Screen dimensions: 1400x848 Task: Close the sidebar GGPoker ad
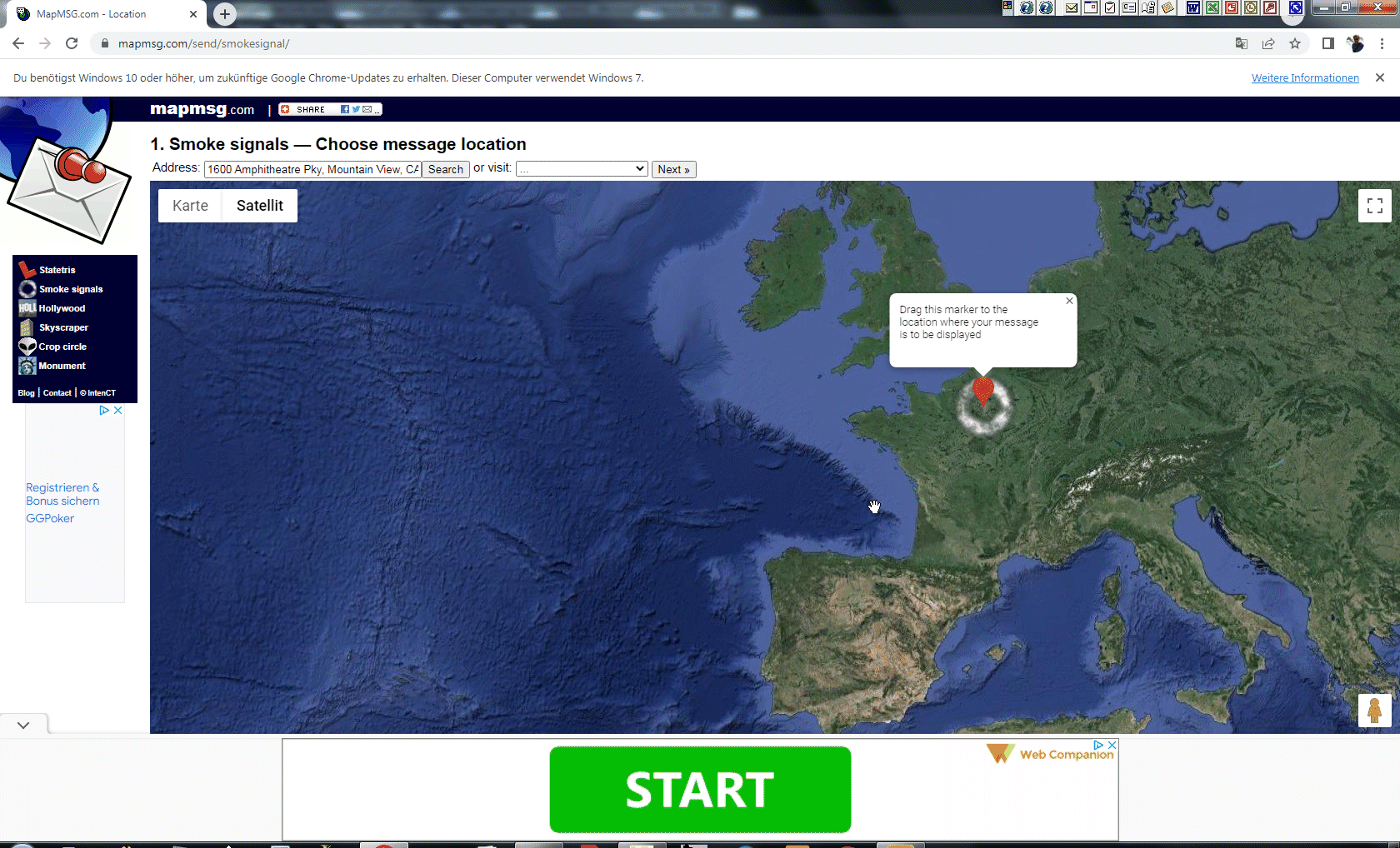click(118, 410)
